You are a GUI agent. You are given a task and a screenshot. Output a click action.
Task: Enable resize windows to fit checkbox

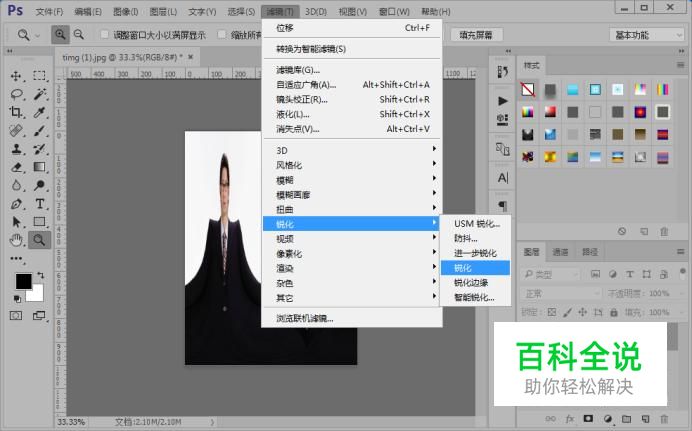tap(105, 34)
